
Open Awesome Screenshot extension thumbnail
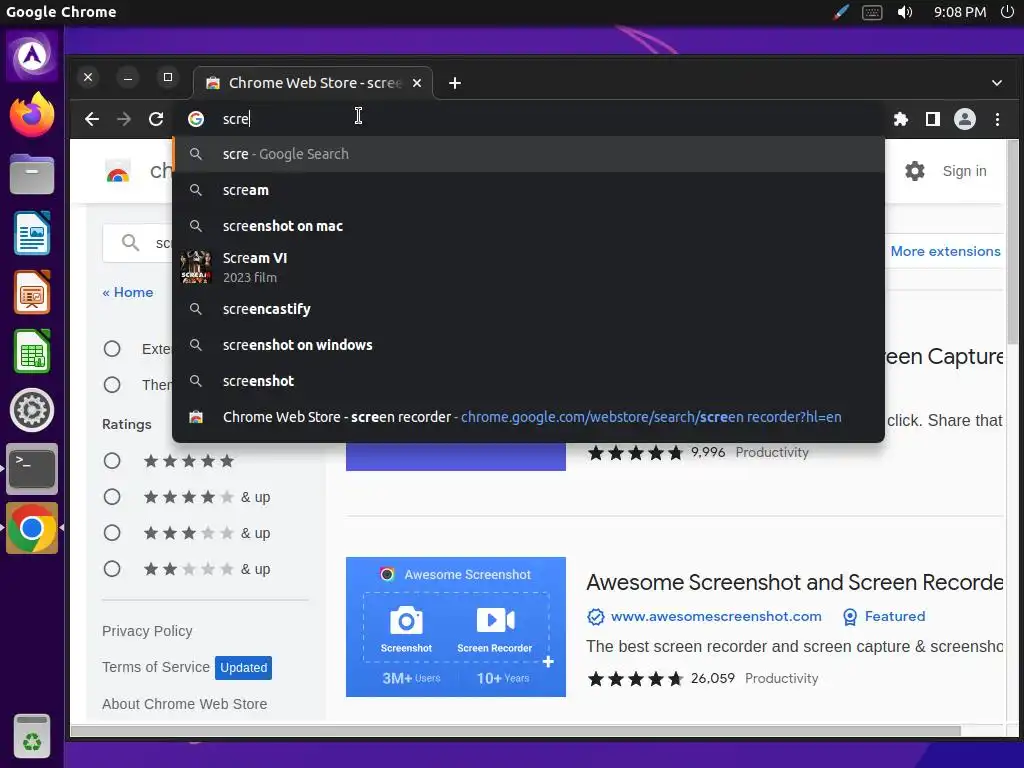[456, 627]
